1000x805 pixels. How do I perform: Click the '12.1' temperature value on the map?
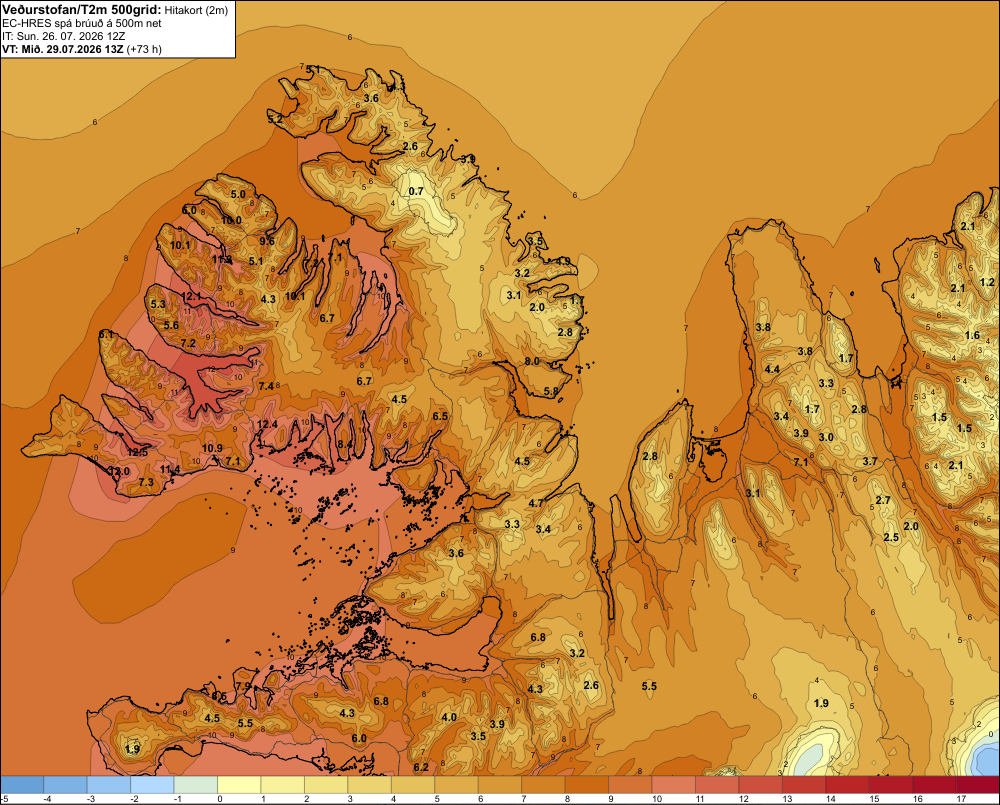tap(191, 297)
